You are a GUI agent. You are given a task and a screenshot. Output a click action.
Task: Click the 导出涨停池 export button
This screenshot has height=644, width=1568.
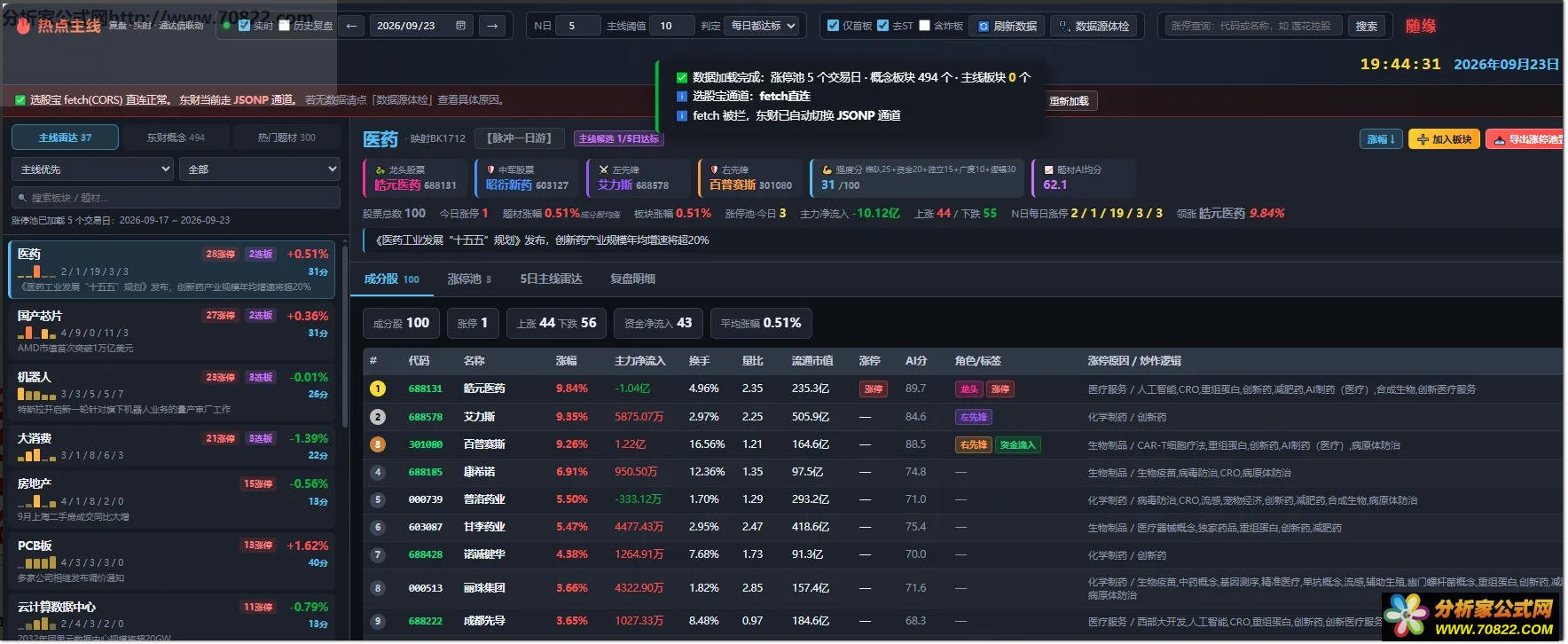(1525, 139)
